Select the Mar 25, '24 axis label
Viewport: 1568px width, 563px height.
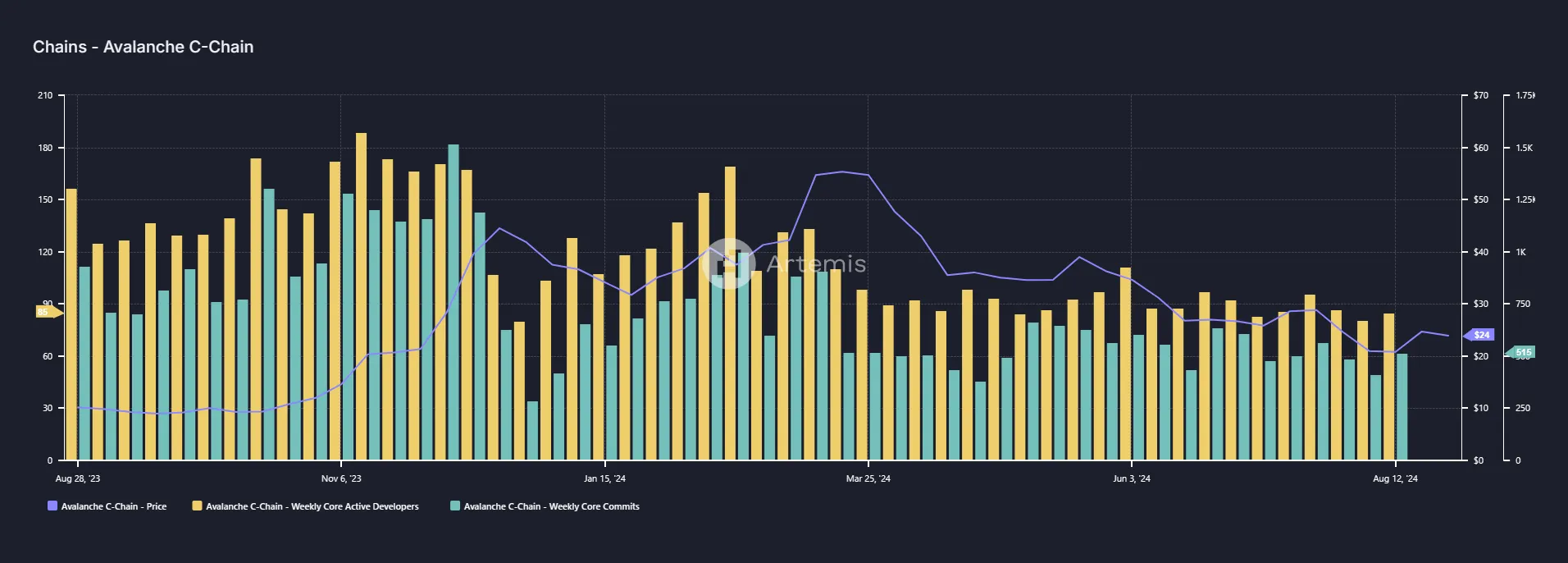(868, 478)
